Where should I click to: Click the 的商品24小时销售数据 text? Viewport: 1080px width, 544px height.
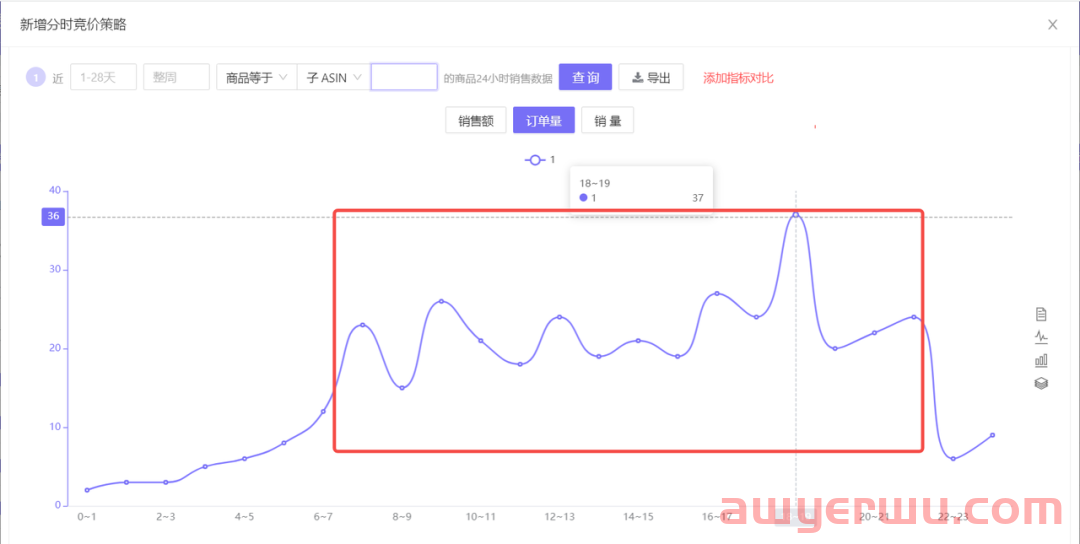pyautogui.click(x=498, y=79)
